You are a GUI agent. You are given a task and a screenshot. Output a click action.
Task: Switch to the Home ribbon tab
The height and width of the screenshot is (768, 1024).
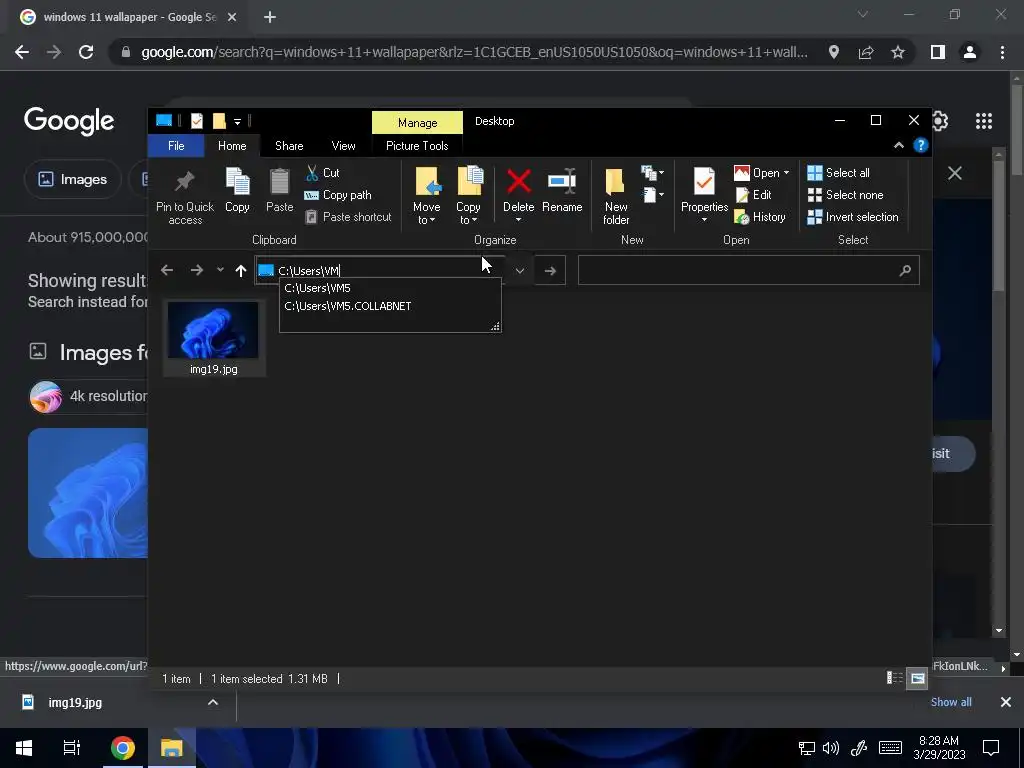pos(232,146)
